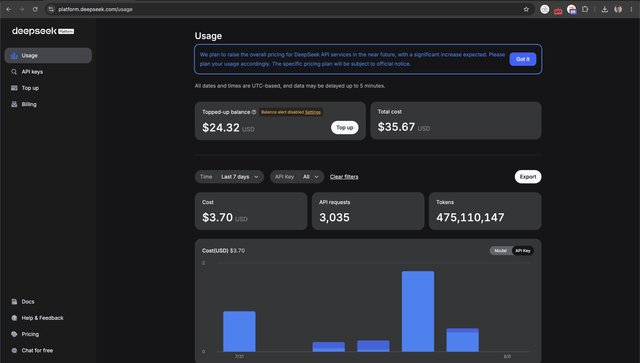Click the extension icon with purple badge
Viewport: 640px width, 363px height.
click(571, 9)
